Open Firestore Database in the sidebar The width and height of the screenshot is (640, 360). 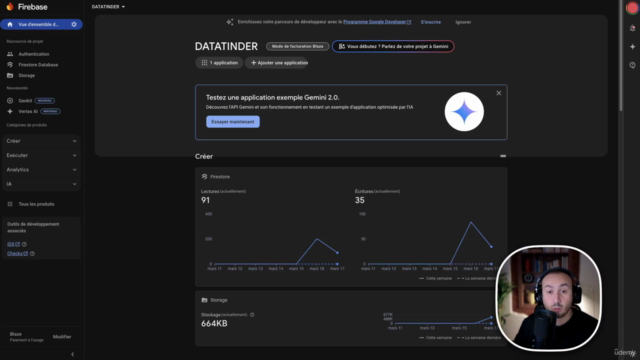pos(38,64)
